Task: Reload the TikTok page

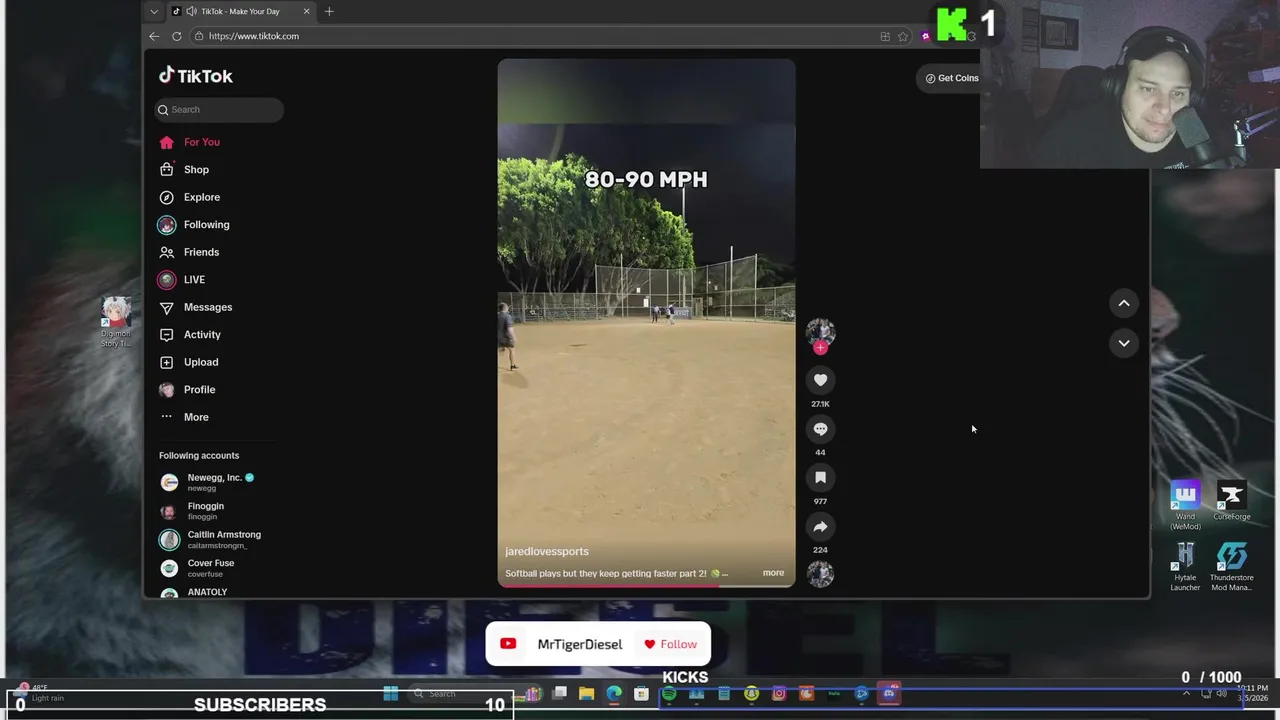Action: click(x=177, y=36)
